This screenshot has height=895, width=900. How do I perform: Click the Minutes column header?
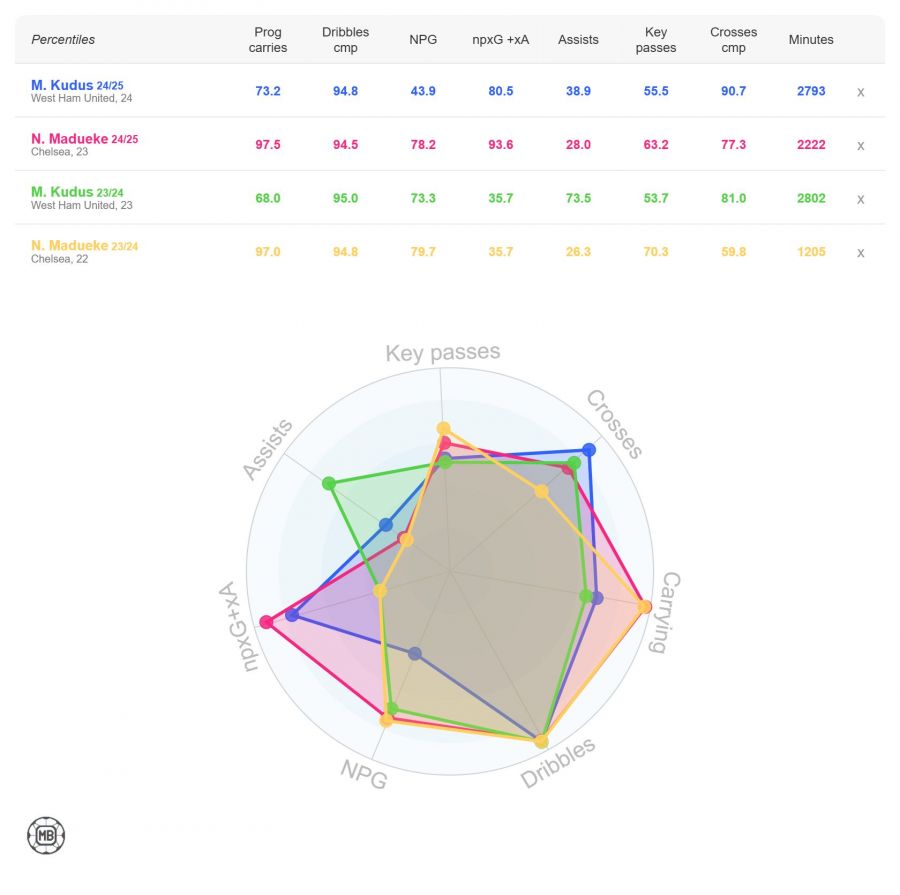811,40
